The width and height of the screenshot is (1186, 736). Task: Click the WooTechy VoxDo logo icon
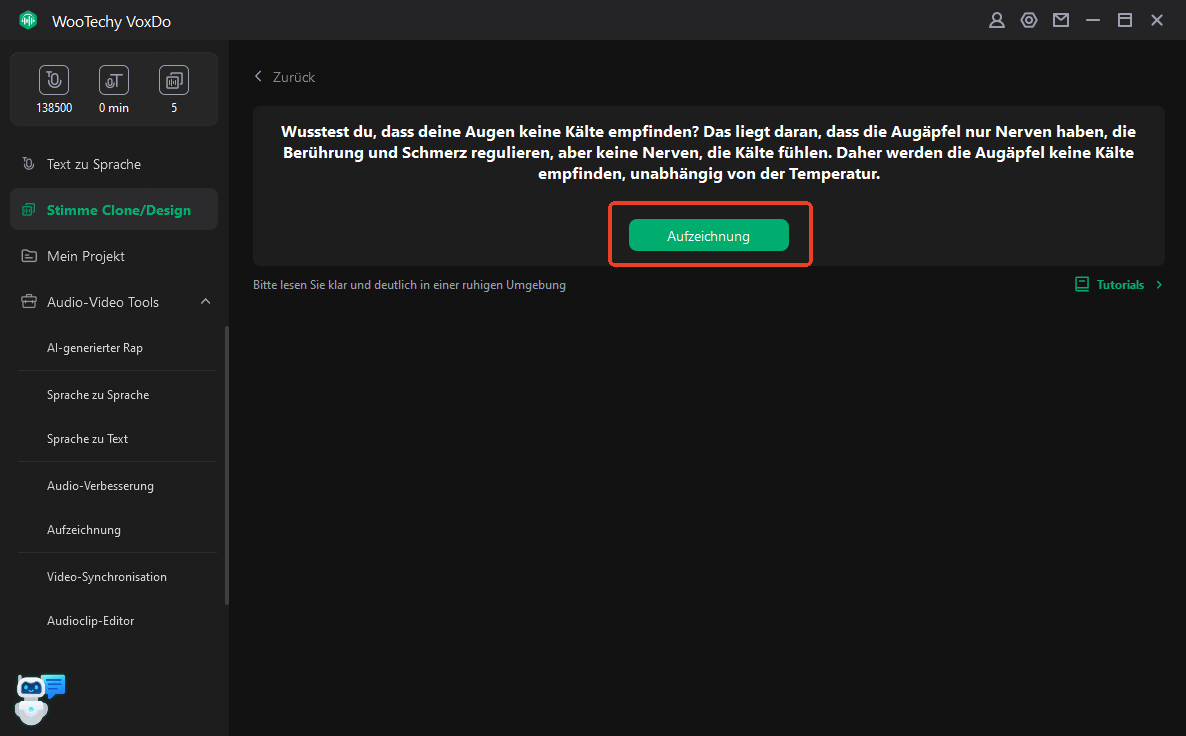pos(28,21)
